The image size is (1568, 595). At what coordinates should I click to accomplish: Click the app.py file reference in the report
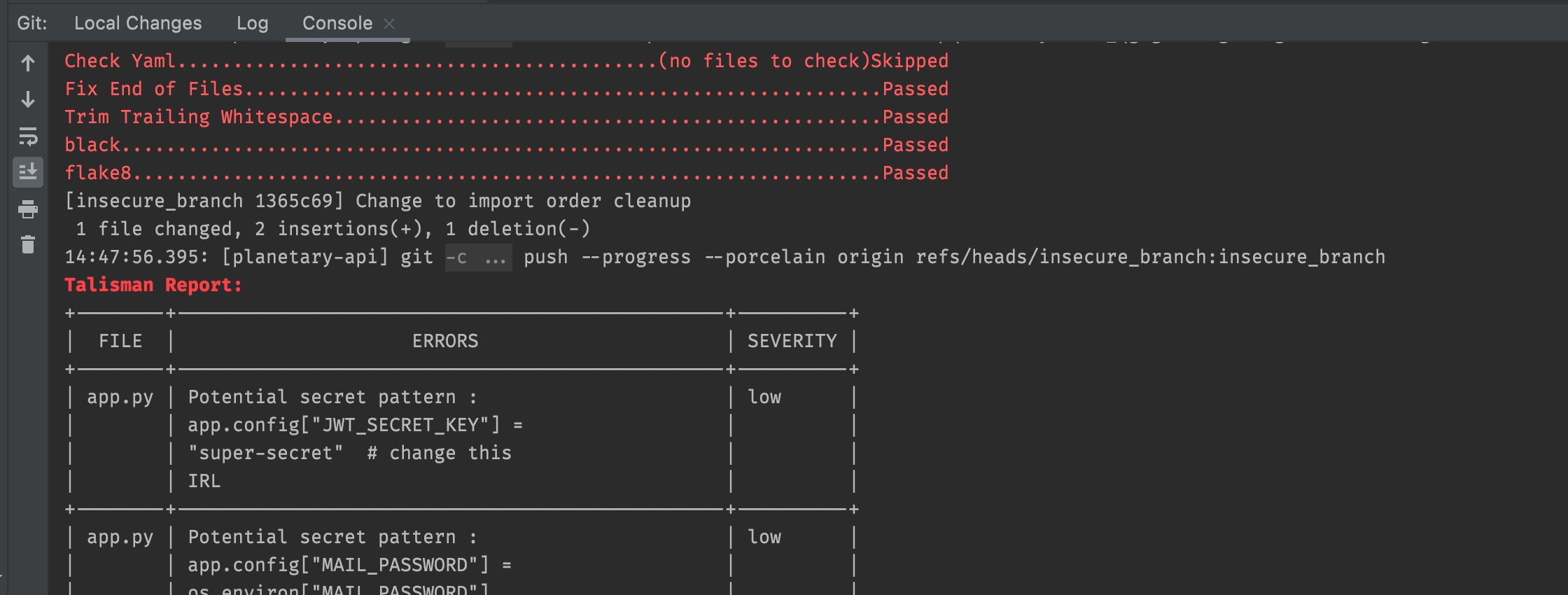click(x=120, y=396)
